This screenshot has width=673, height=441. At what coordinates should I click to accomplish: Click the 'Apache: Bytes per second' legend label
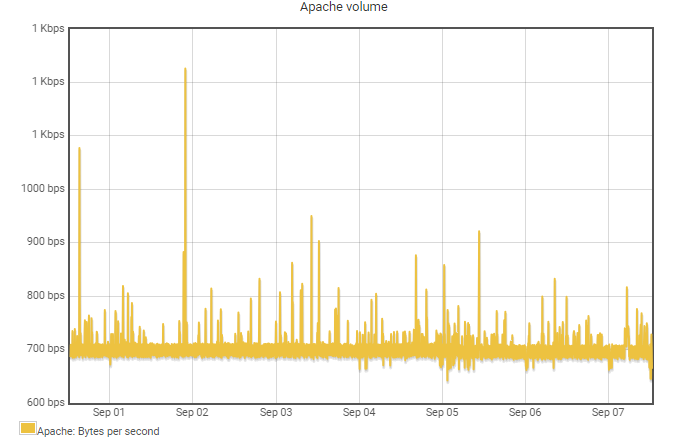pos(98,431)
